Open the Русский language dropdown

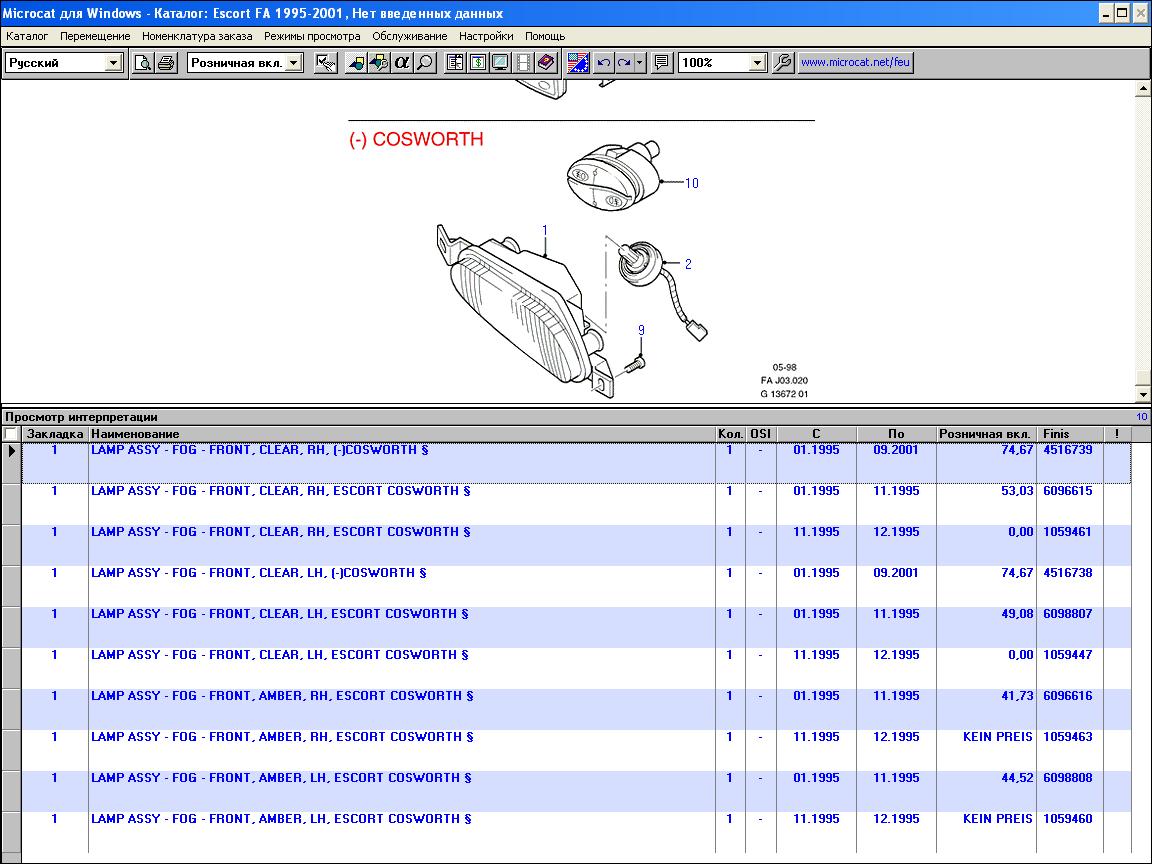[113, 63]
